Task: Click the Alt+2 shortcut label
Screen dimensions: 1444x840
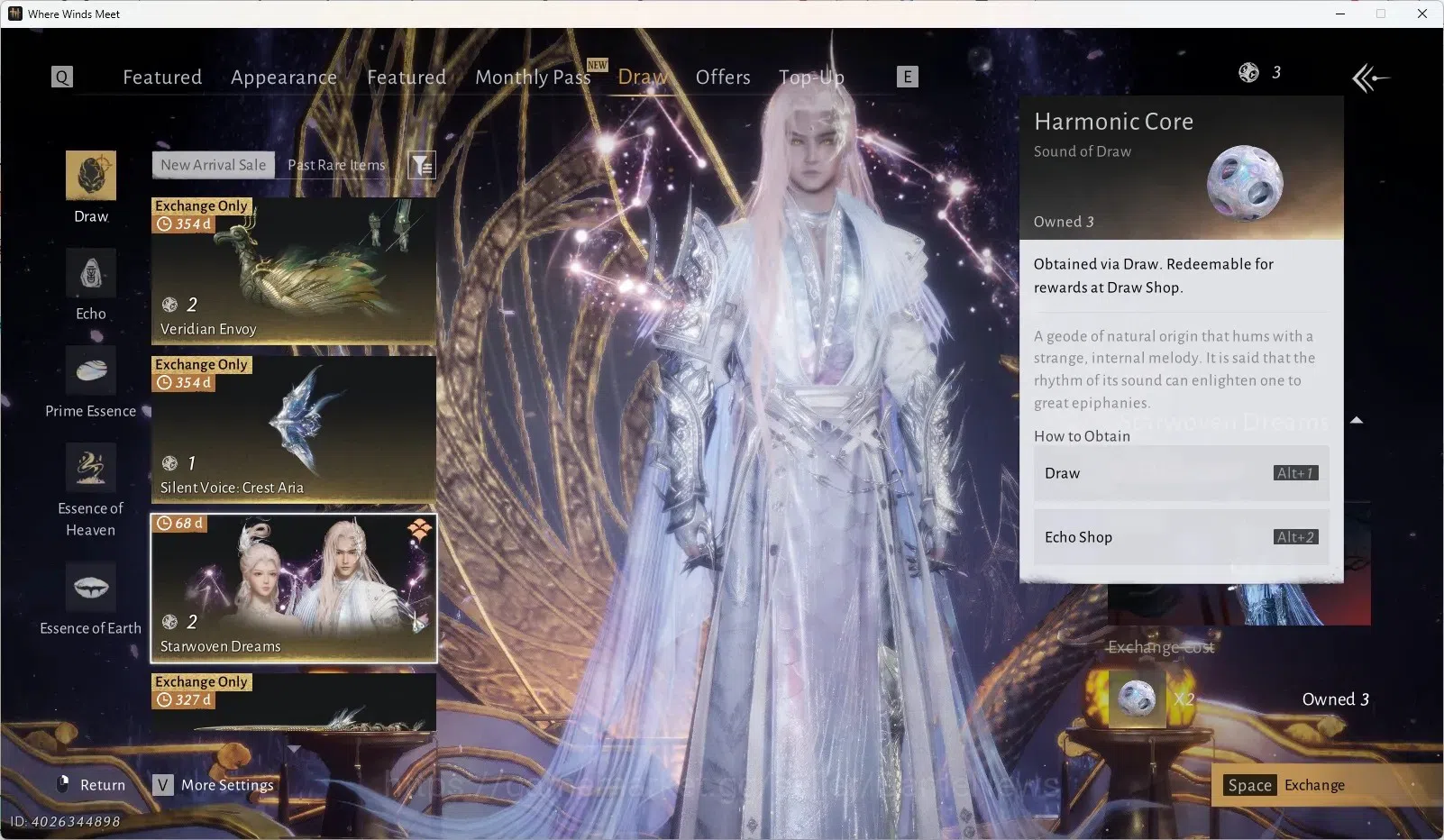Action: click(x=1296, y=537)
